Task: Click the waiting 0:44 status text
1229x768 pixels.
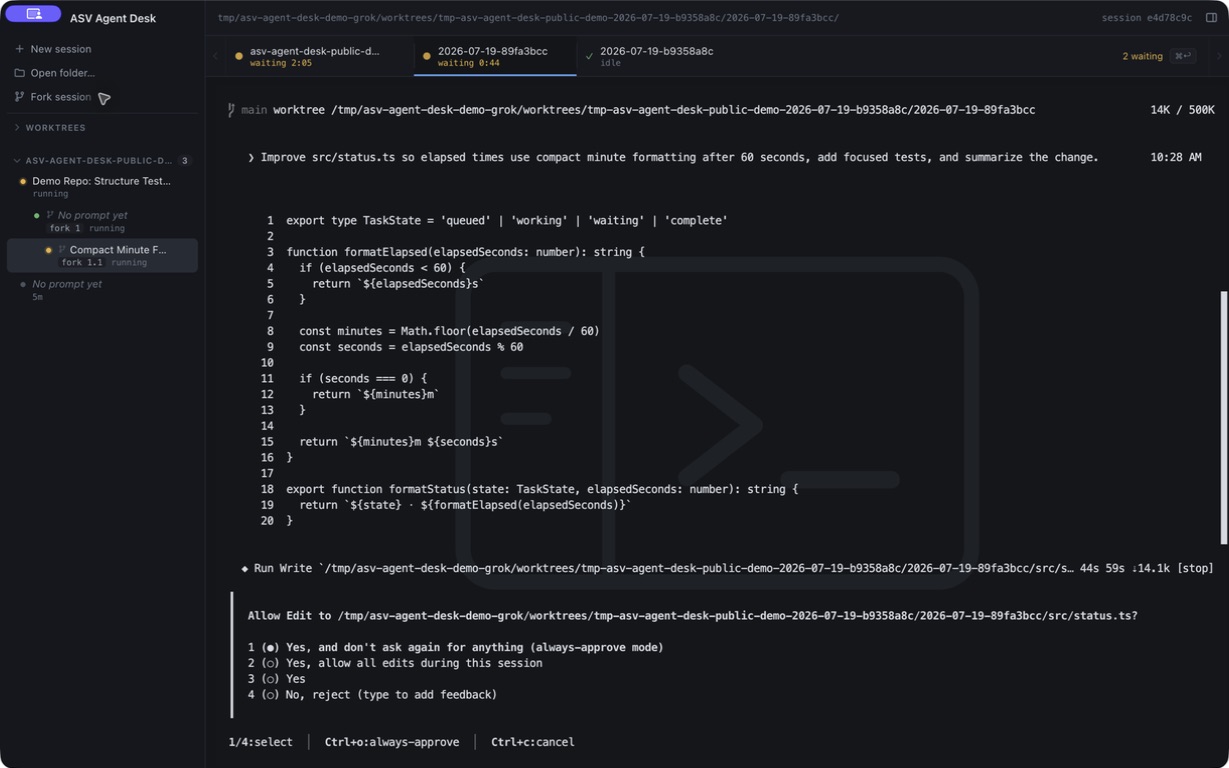Action: (x=469, y=63)
